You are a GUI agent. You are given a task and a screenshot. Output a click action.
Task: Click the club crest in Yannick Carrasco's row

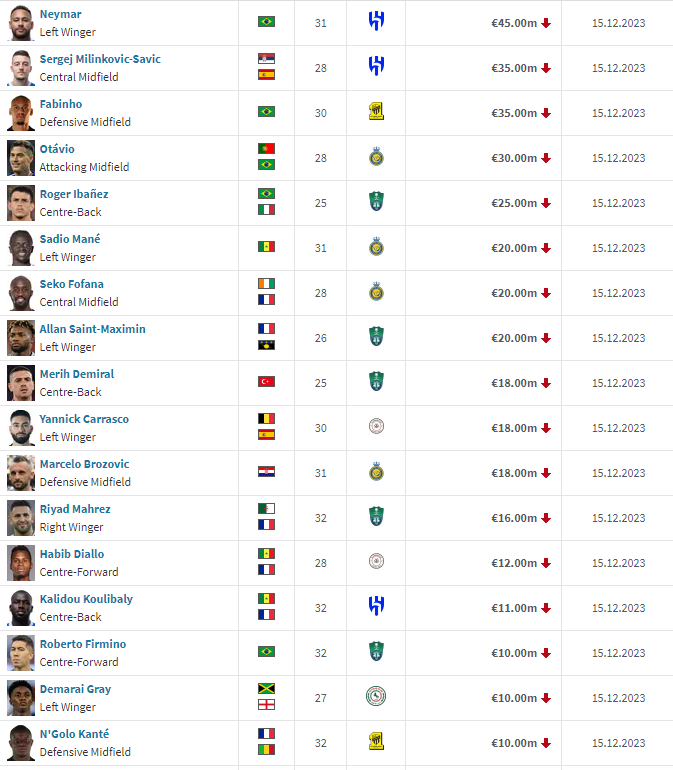tap(376, 427)
